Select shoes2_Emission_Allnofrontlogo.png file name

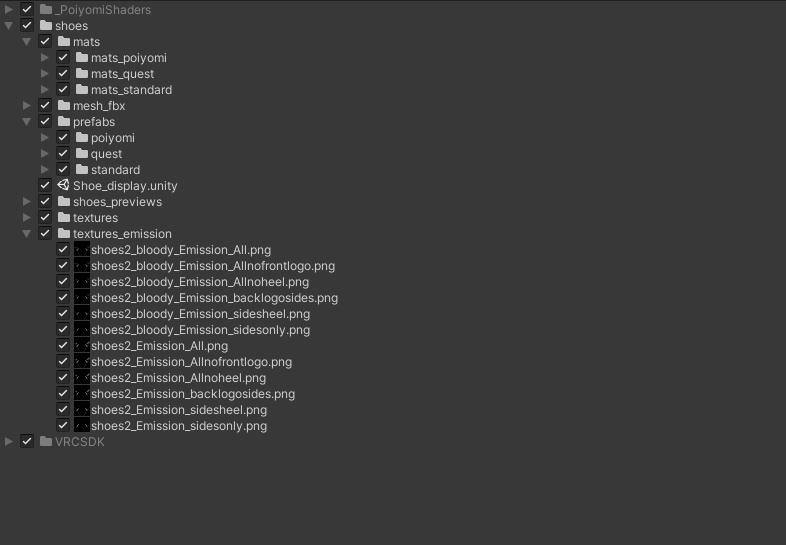[x=191, y=362]
